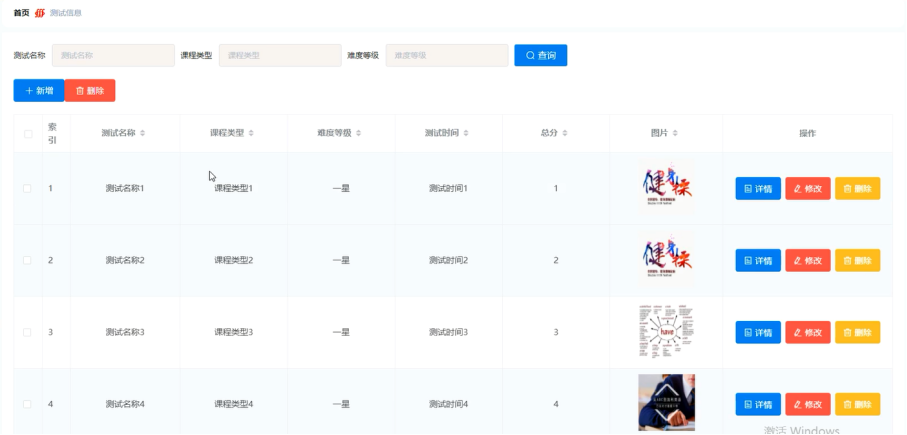The image size is (907, 435).
Task: Open the 健身操 image thumbnail in row 1
Action: pyautogui.click(x=666, y=187)
